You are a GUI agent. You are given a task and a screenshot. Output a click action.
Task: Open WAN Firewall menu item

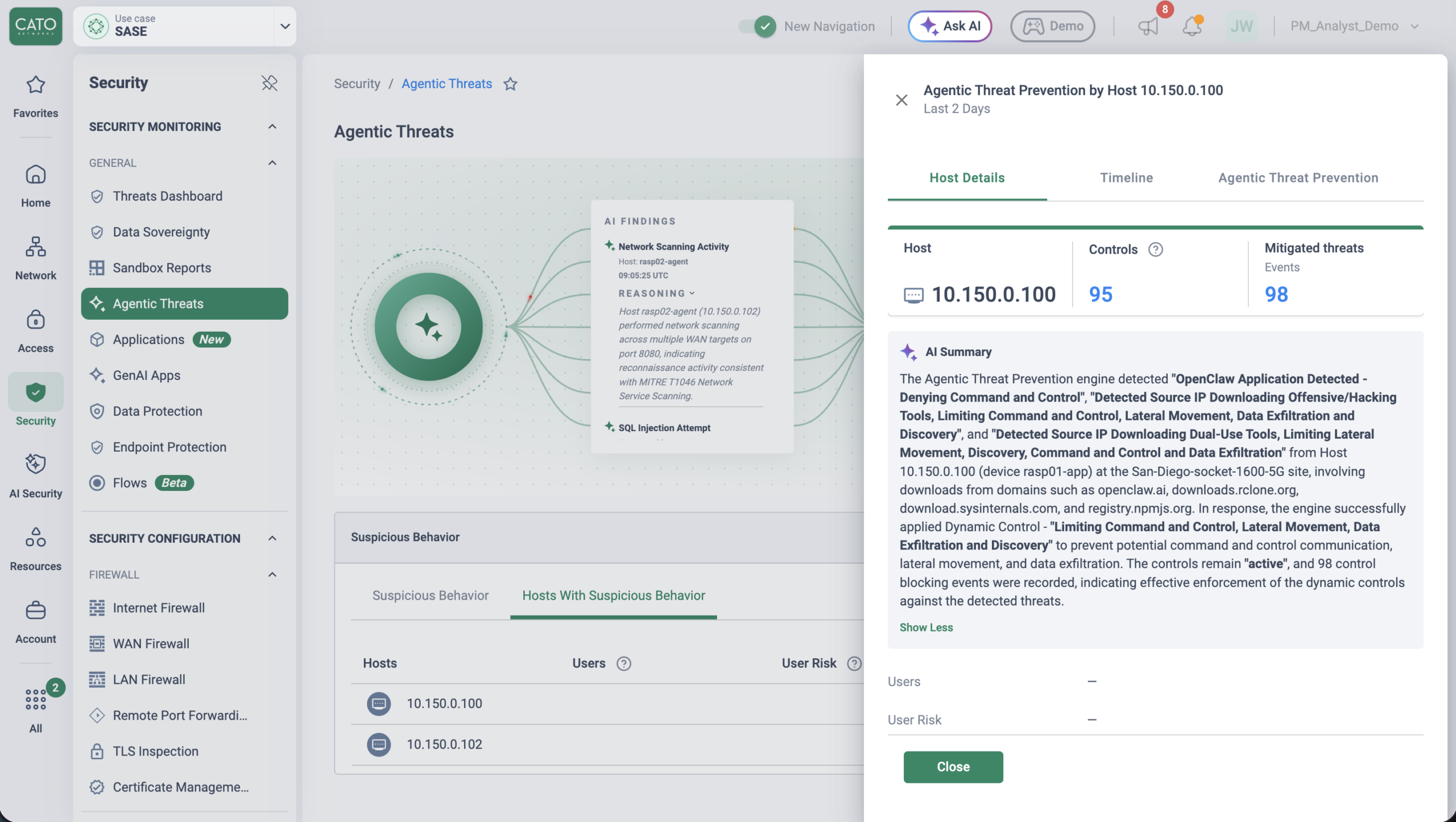pos(184,644)
